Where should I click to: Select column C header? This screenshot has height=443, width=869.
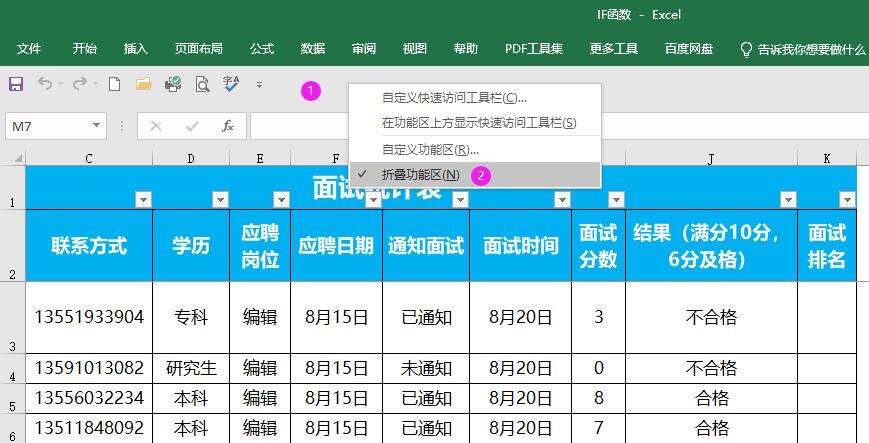click(x=89, y=159)
